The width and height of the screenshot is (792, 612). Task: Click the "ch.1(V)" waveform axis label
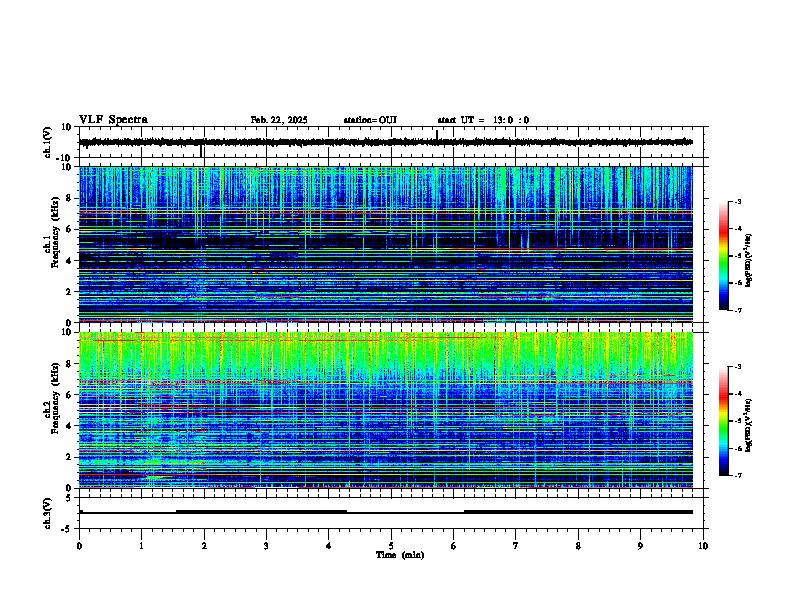[48, 142]
